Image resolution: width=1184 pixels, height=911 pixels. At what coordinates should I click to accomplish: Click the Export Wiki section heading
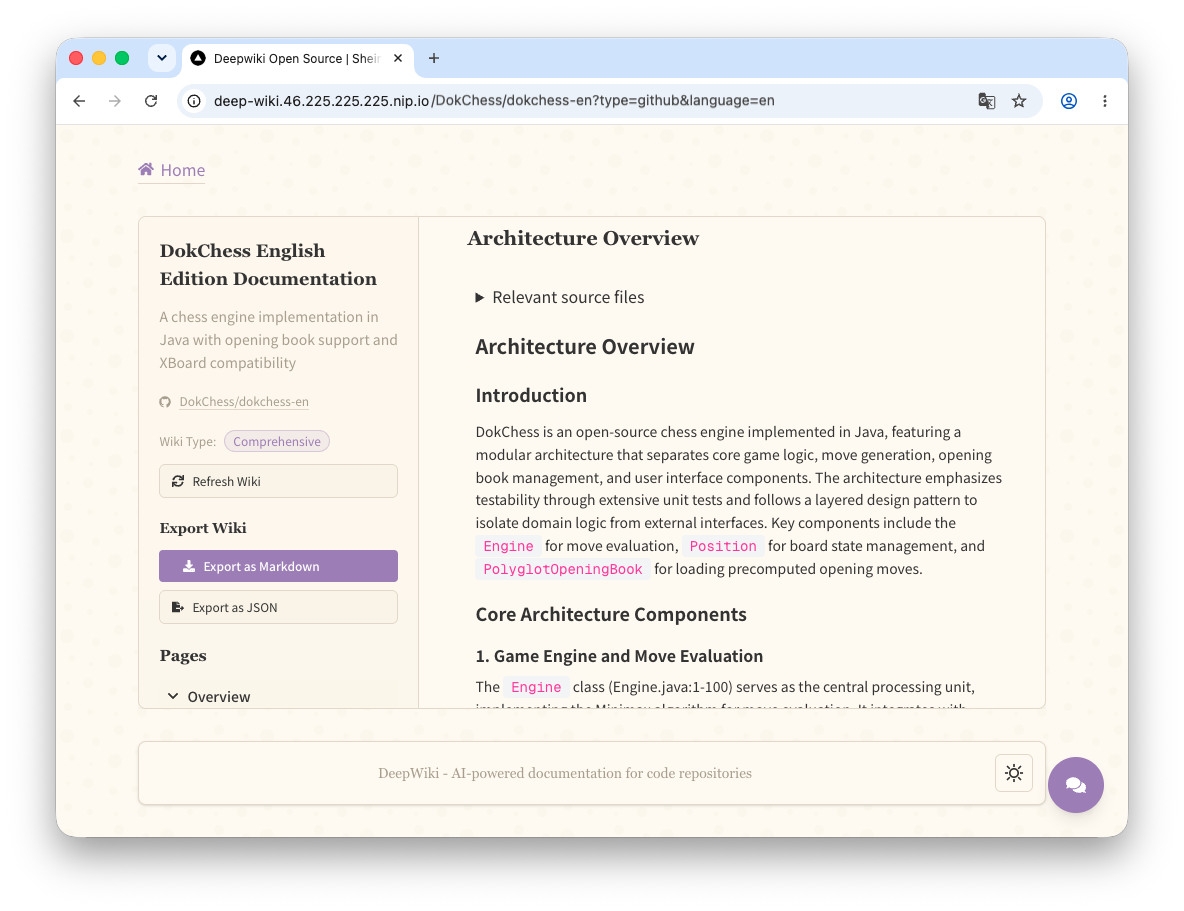pyautogui.click(x=203, y=528)
